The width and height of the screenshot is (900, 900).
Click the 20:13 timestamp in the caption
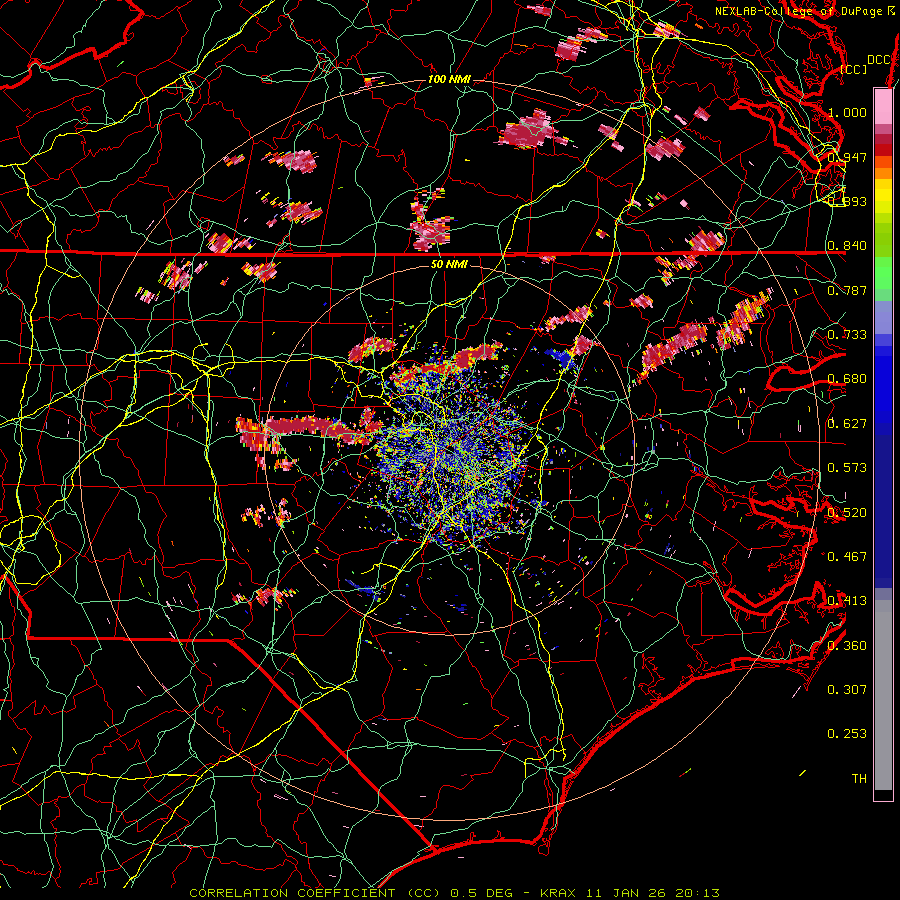pyautogui.click(x=699, y=893)
